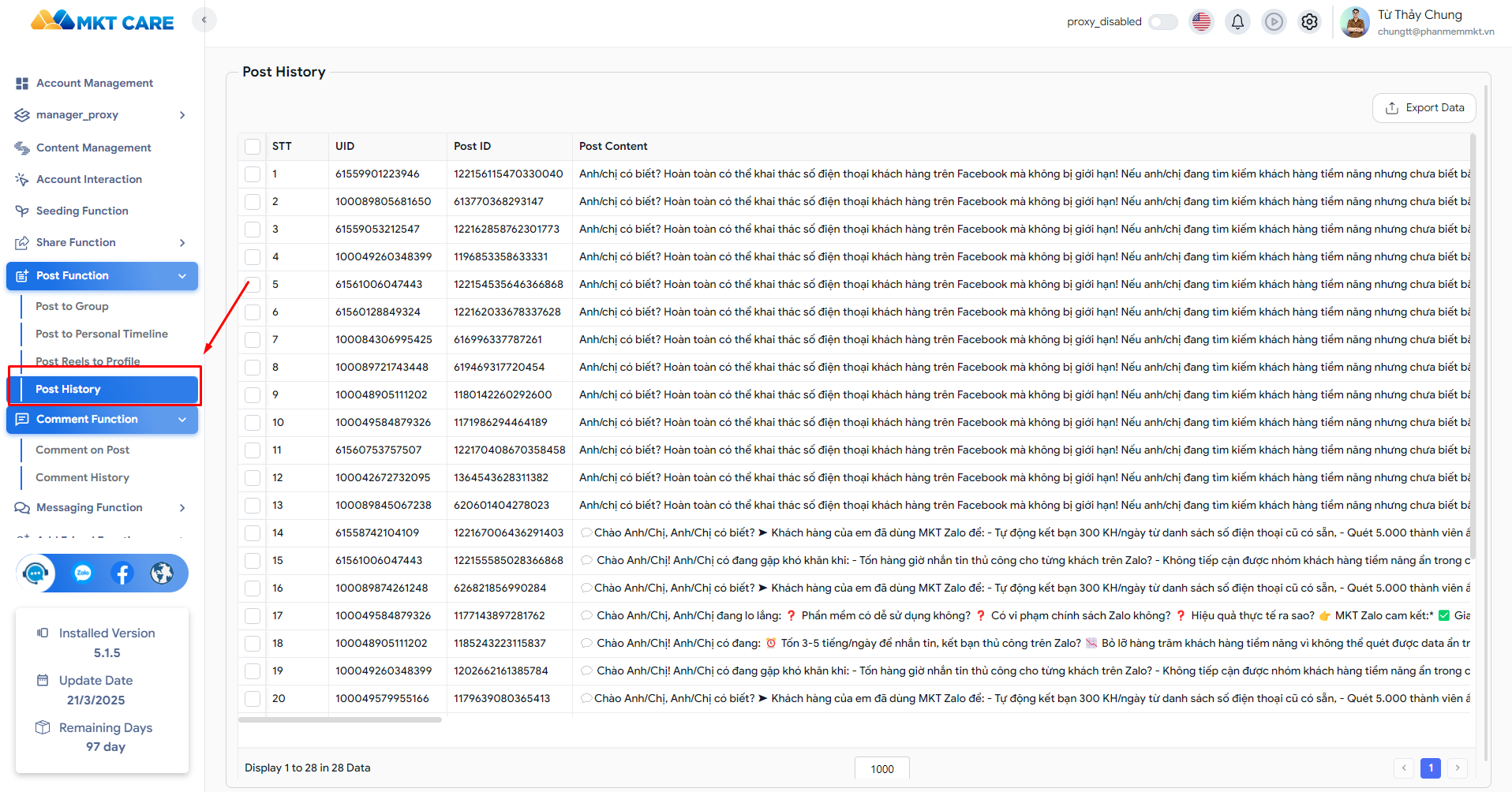Open the notifications bell
The image size is (1512, 792).
tap(1237, 21)
